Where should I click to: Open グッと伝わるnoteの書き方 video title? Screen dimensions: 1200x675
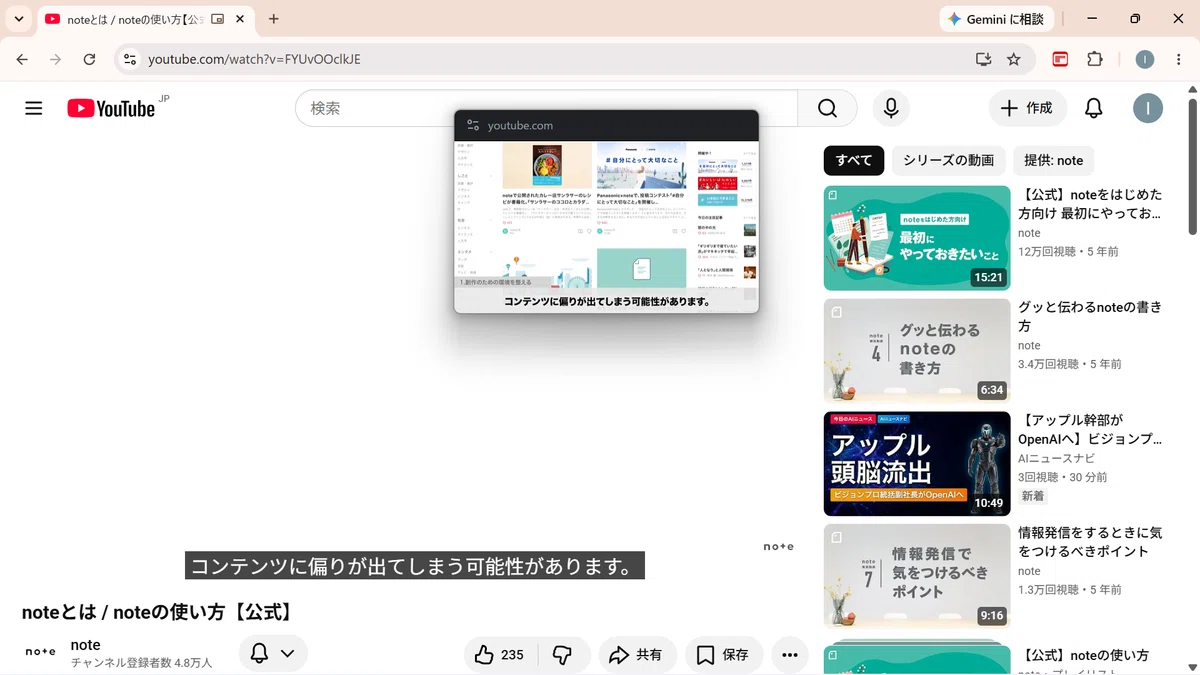click(x=1090, y=317)
